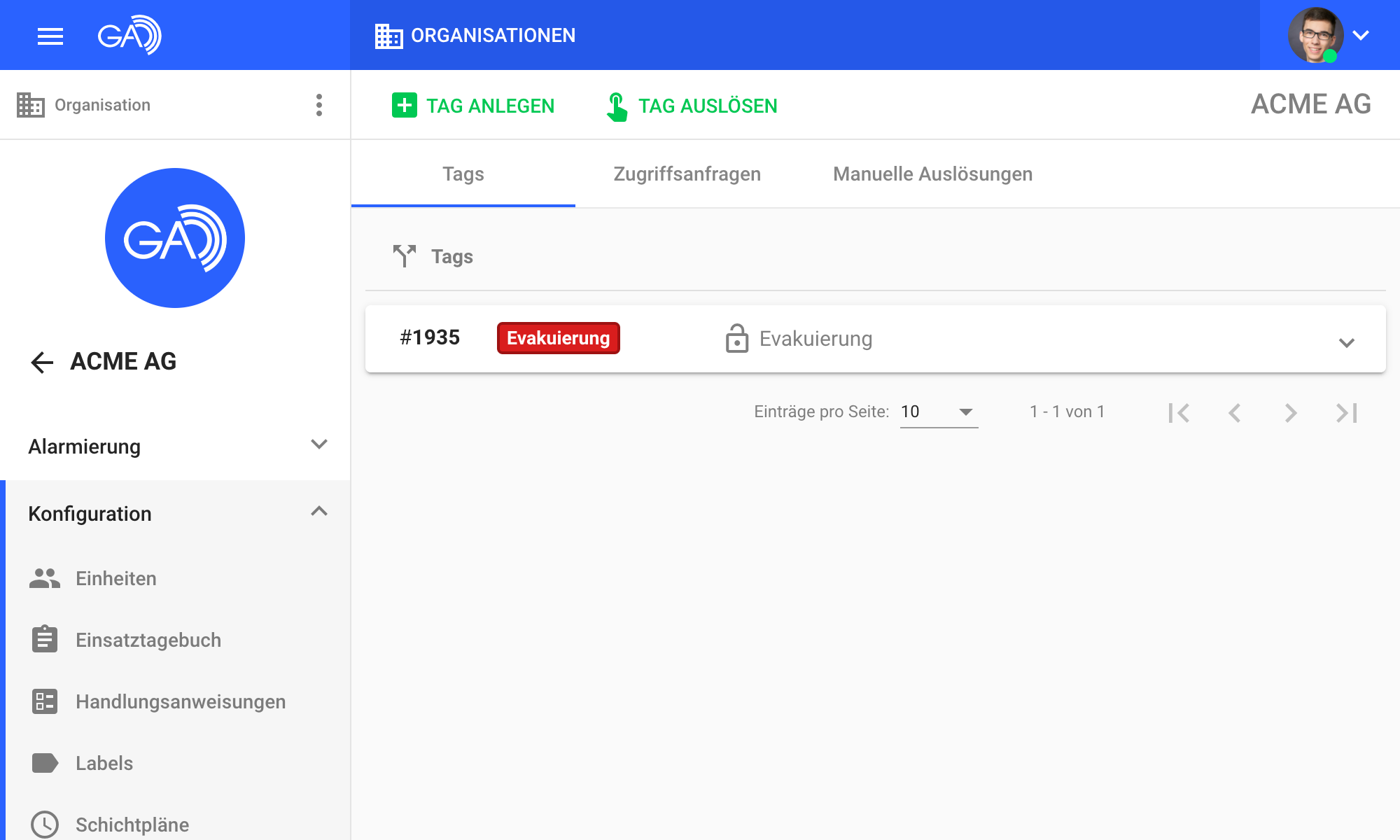Click the GA logo in header

129,35
